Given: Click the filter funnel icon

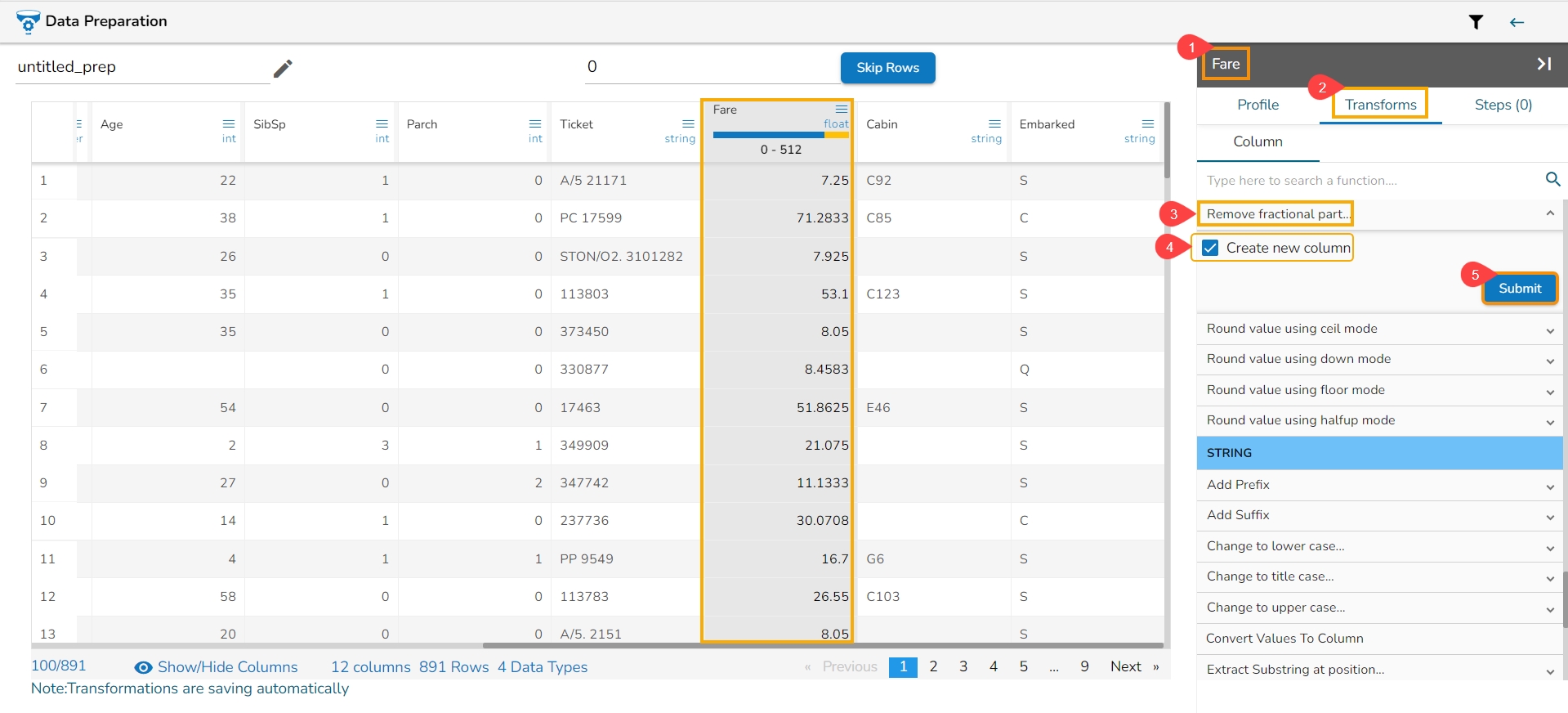Looking at the screenshot, I should [x=1476, y=22].
